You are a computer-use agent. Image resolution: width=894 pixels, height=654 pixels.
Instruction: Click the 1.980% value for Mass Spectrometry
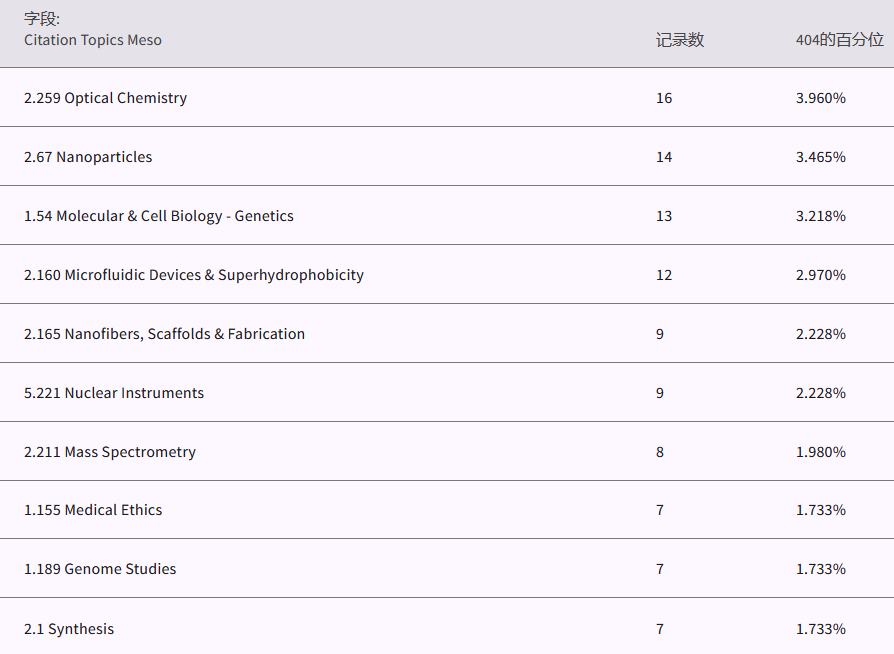pyautogui.click(x=820, y=452)
